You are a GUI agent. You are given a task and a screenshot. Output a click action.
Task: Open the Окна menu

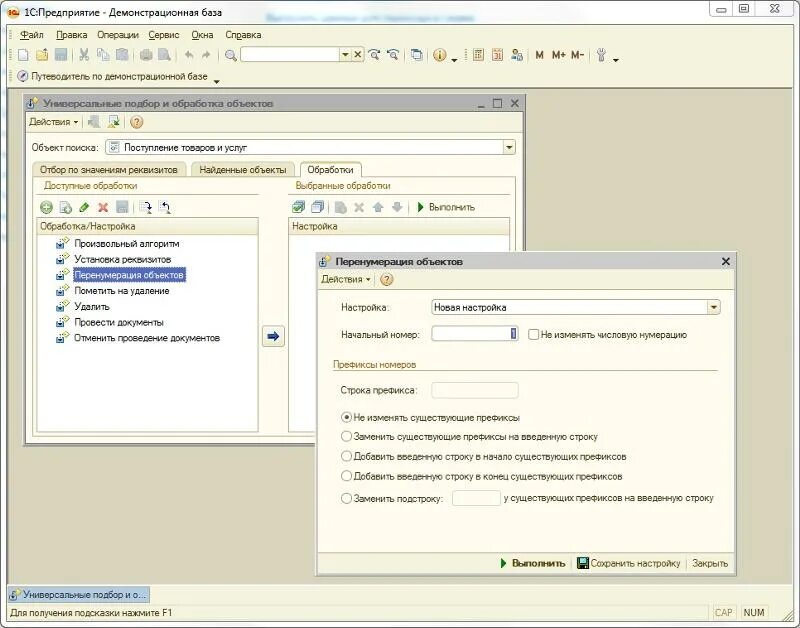click(x=202, y=35)
